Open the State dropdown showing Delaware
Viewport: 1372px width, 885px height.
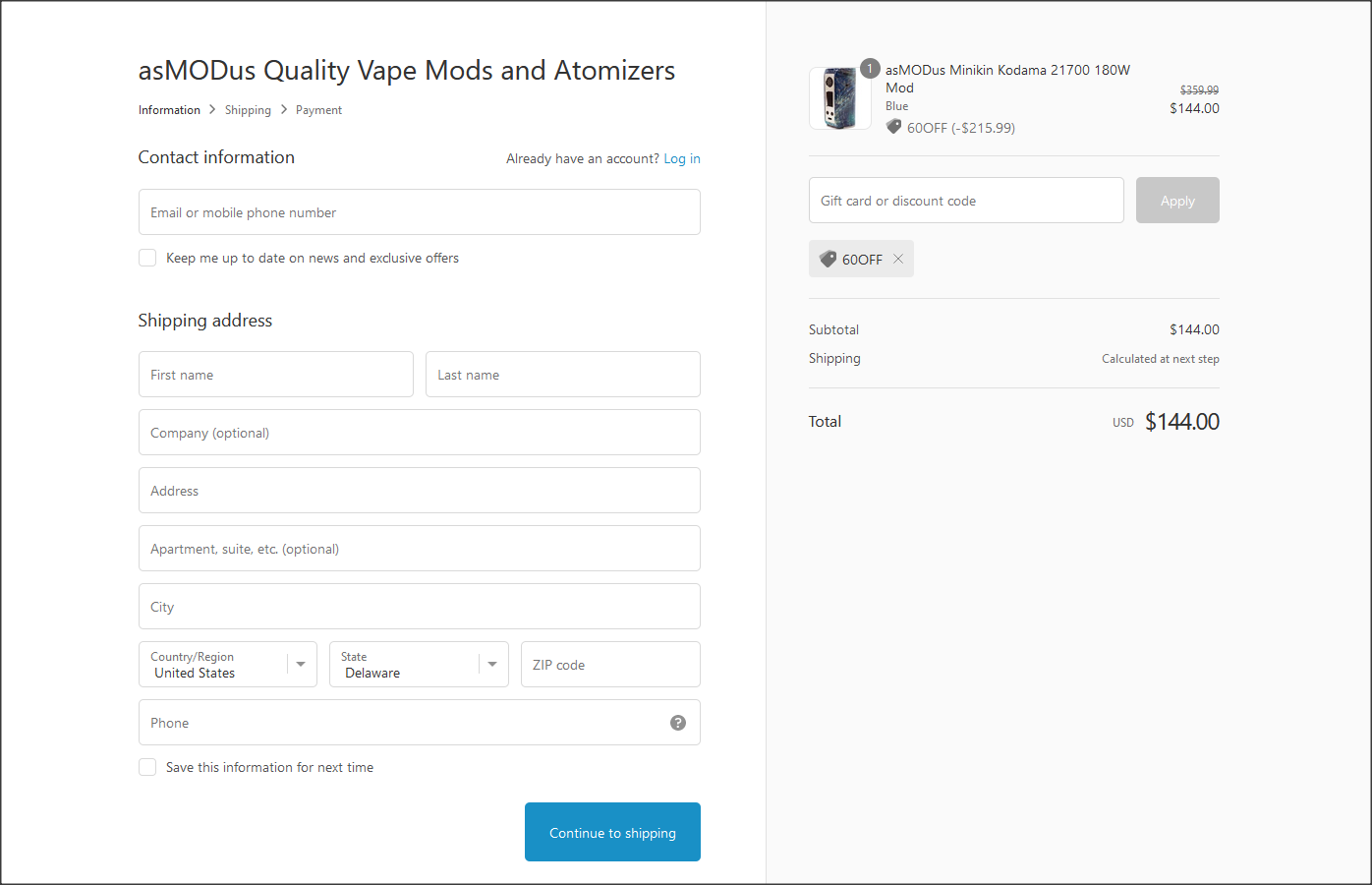(419, 665)
